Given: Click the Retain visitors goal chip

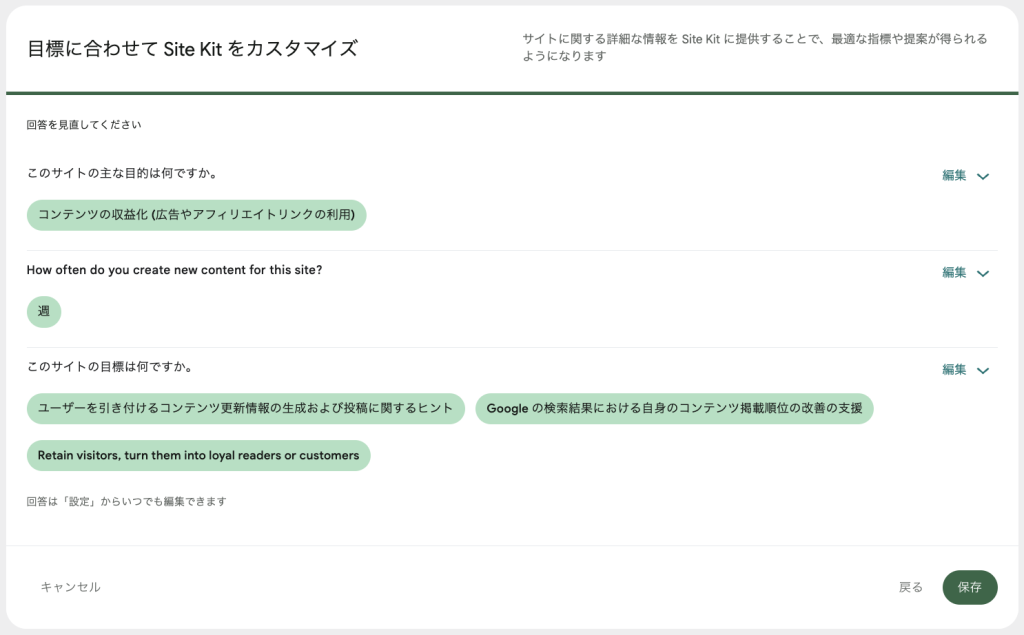Looking at the screenshot, I should (x=198, y=455).
